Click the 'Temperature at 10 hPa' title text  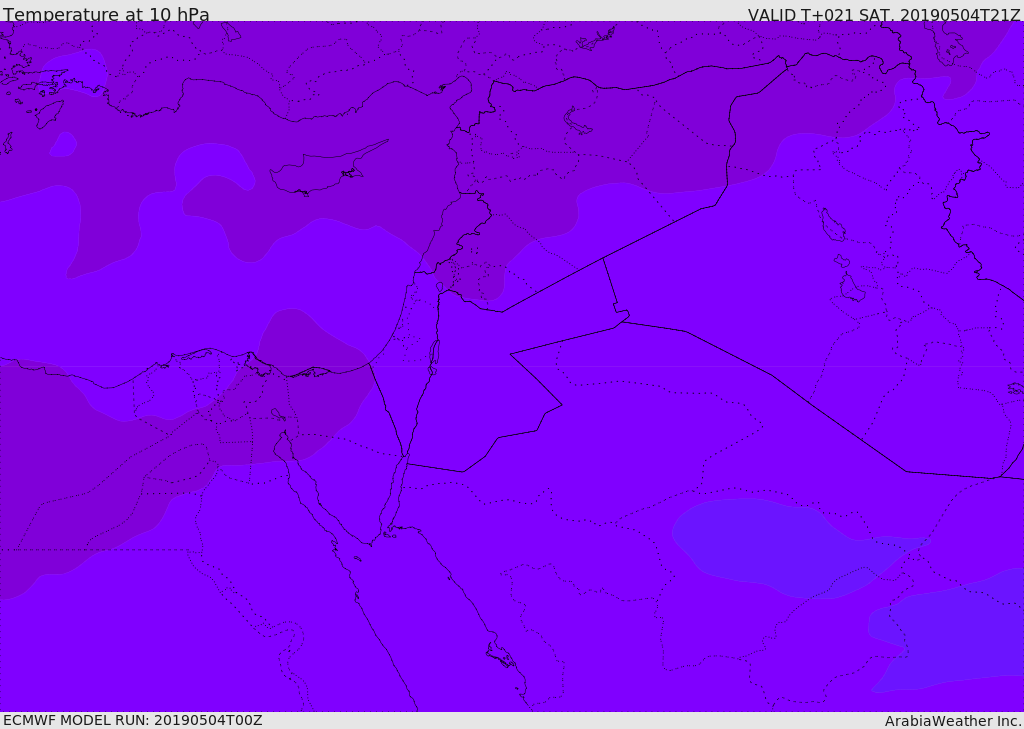click(106, 14)
